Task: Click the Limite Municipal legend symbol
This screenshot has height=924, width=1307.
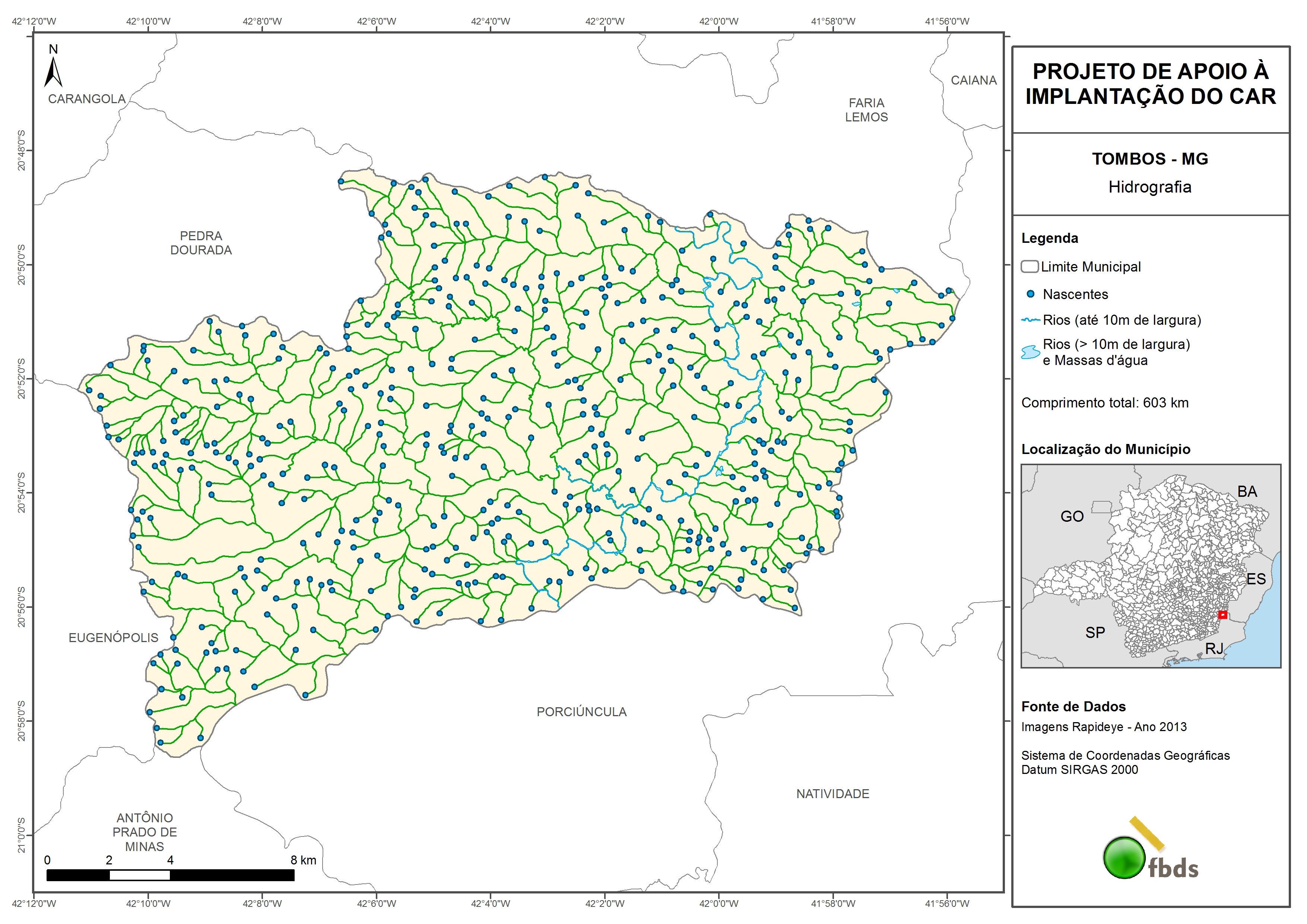Action: click(x=1029, y=266)
